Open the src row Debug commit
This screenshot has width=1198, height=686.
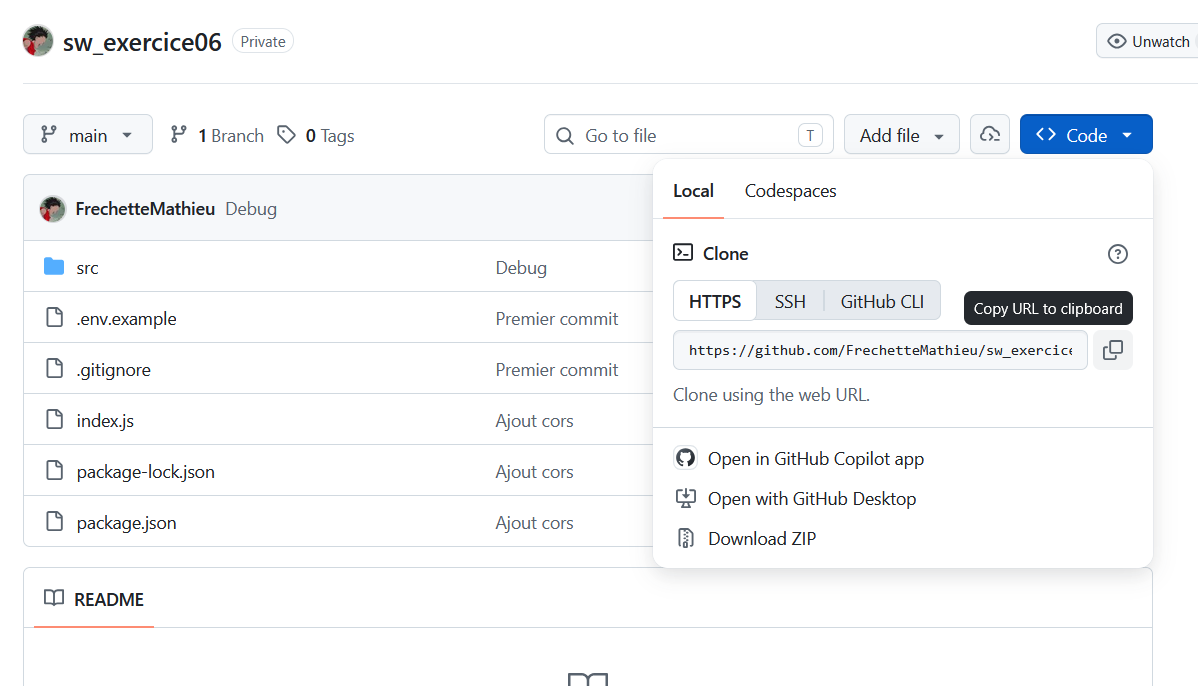[521, 267]
